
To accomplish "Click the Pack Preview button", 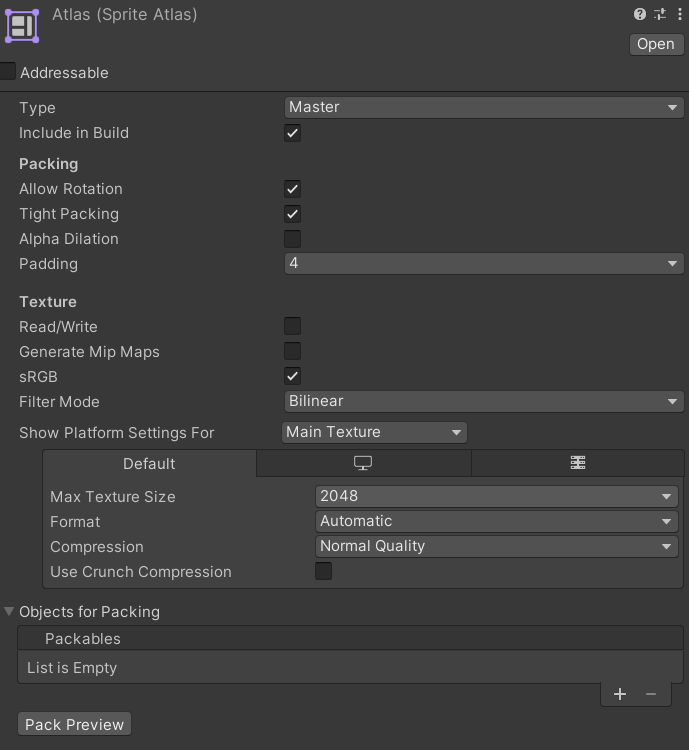I will tap(74, 724).
